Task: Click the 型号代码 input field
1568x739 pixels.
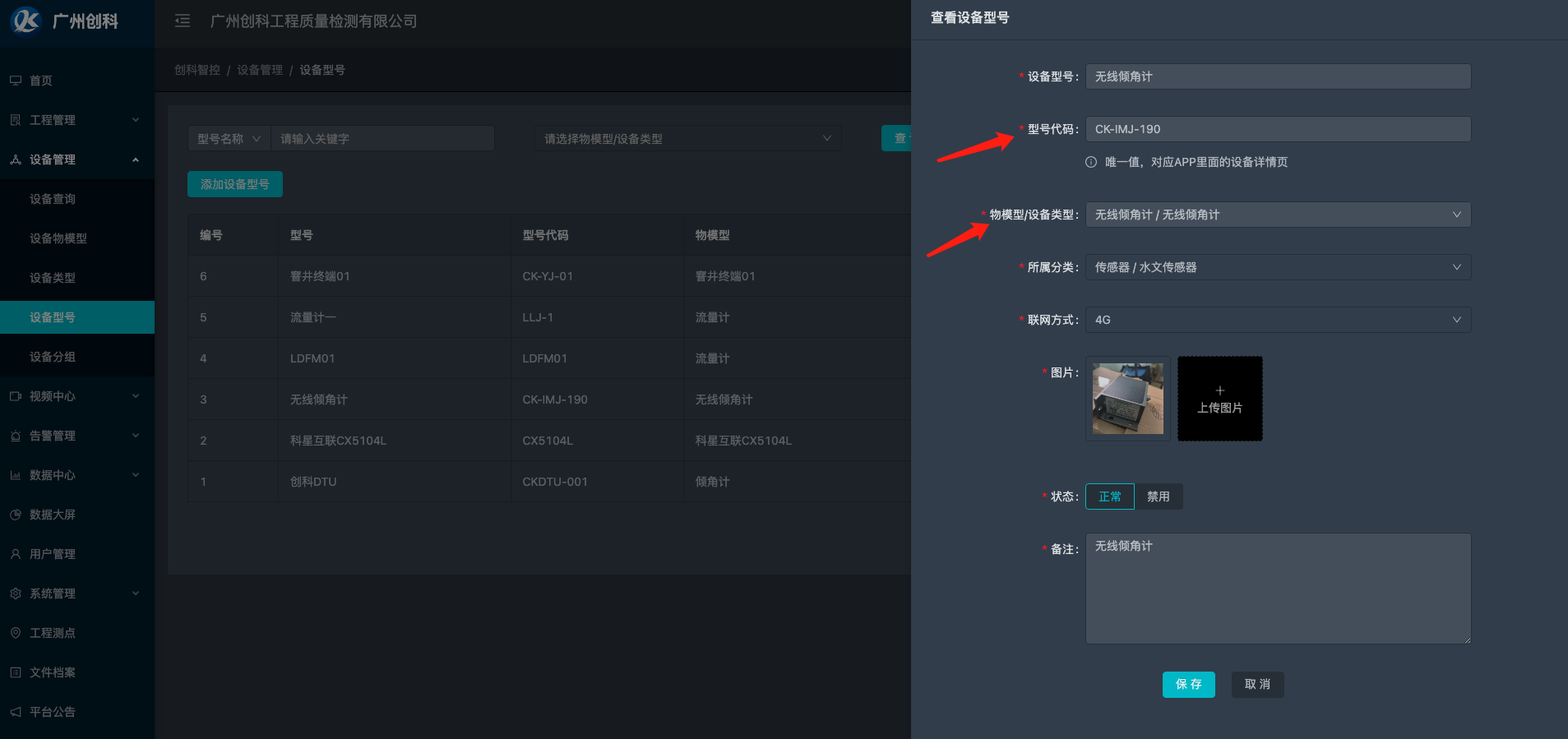Action: [x=1277, y=129]
